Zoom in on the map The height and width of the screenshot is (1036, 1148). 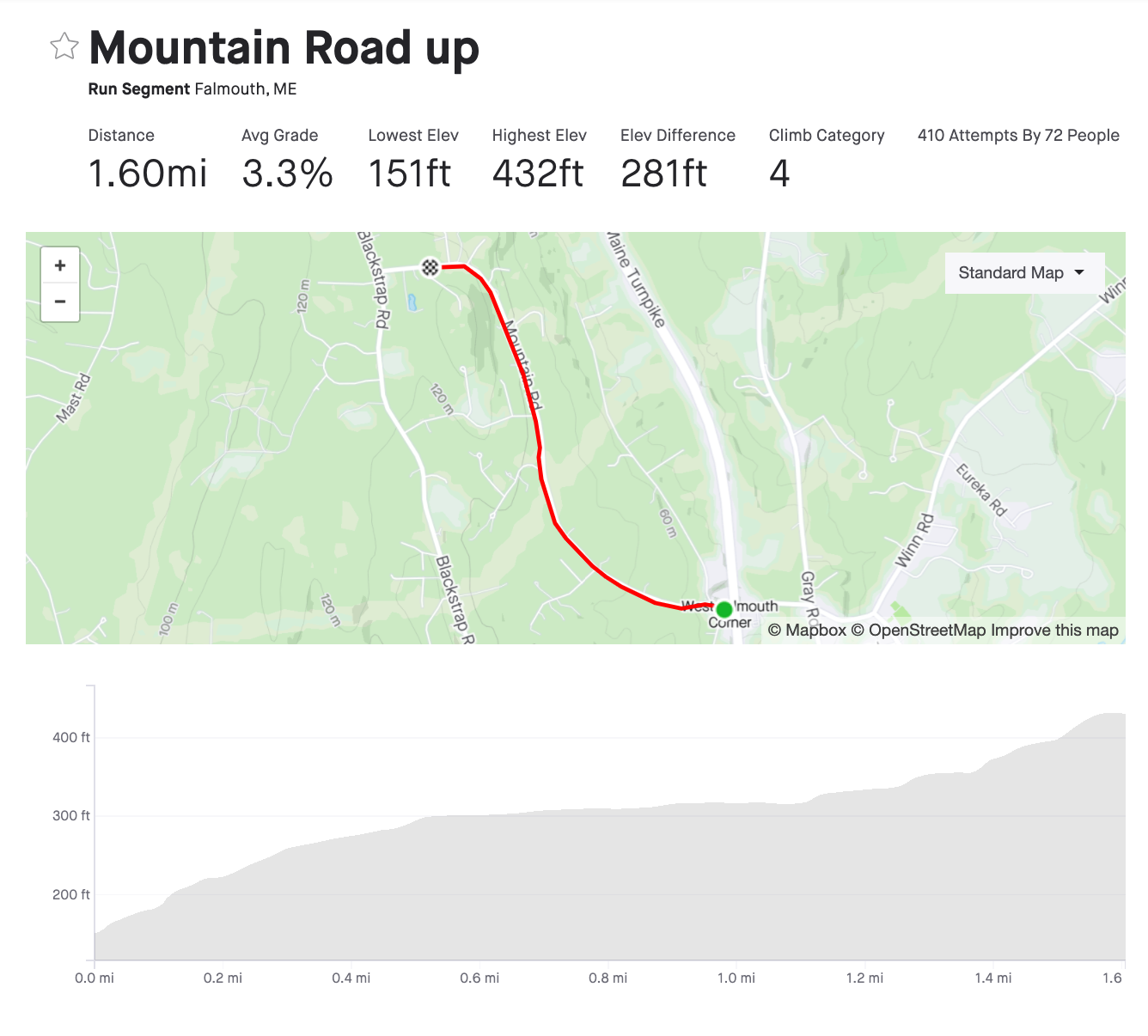tap(60, 265)
